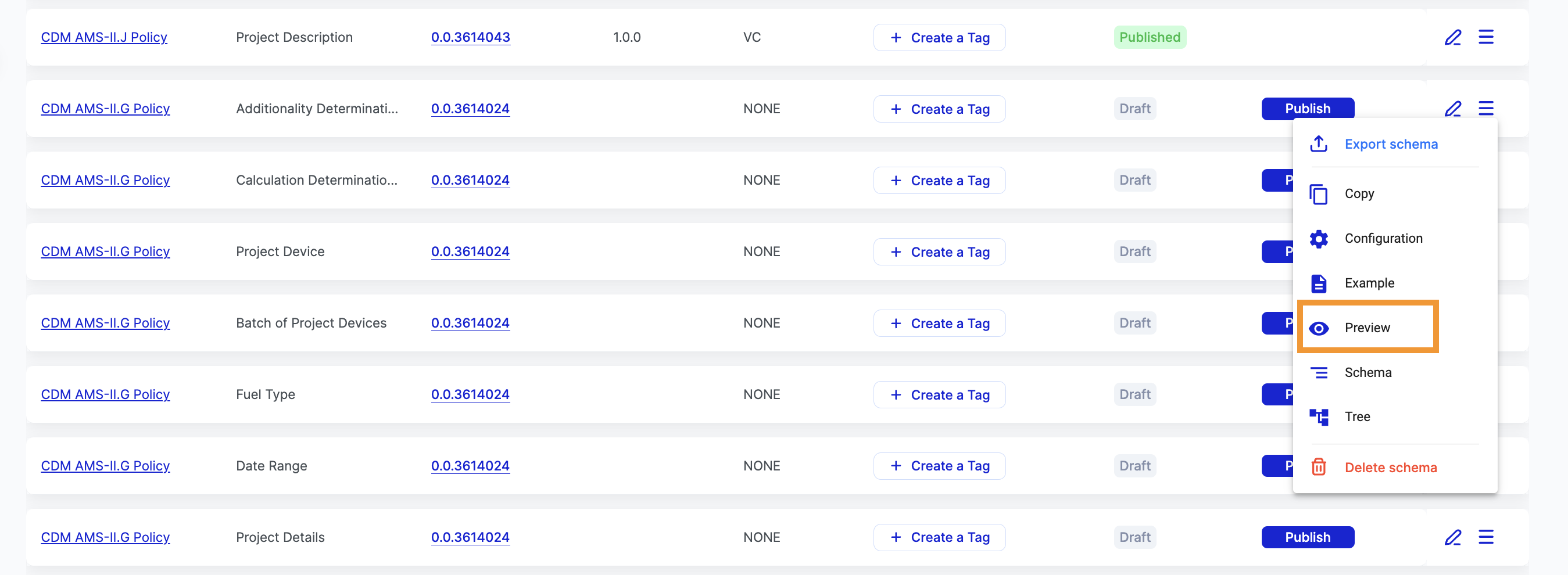Screen dimensions: 1568x575
Task: Click topic ID 0.0.3614043 link
Action: (470, 38)
